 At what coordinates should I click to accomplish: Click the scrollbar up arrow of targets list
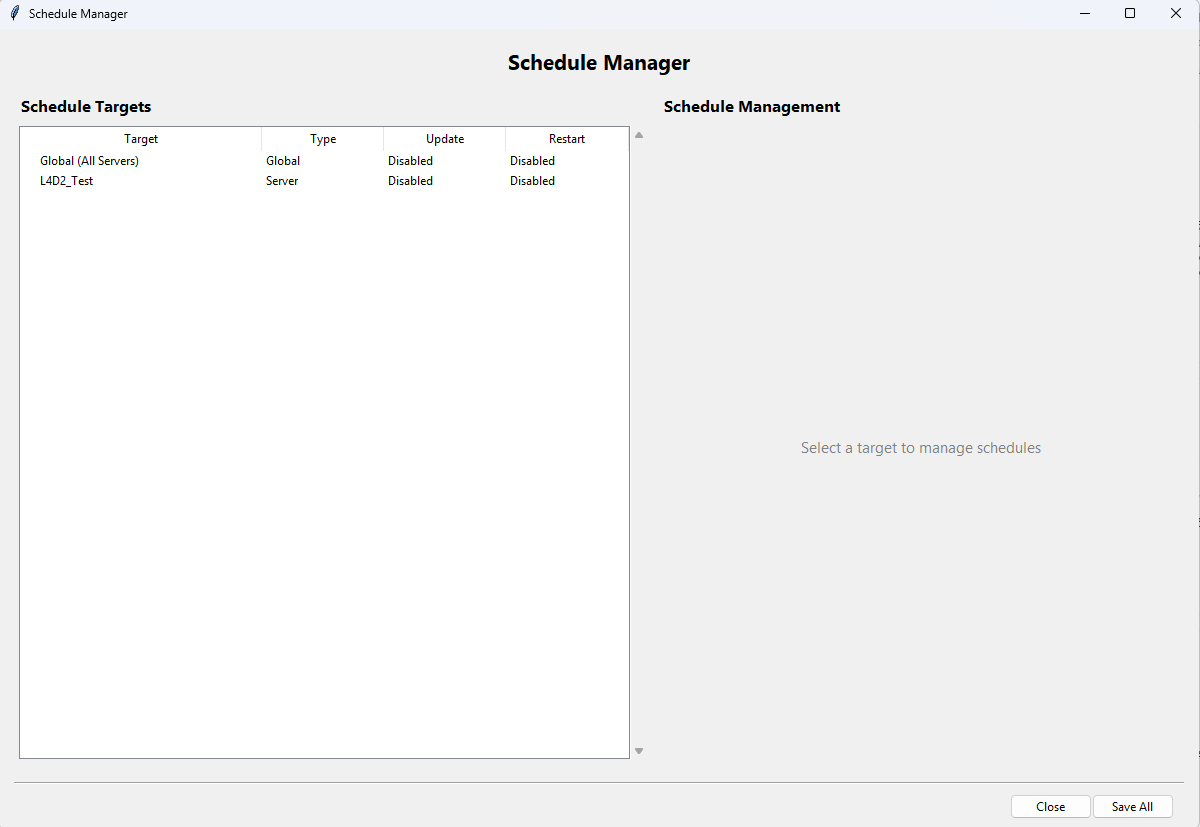point(639,134)
